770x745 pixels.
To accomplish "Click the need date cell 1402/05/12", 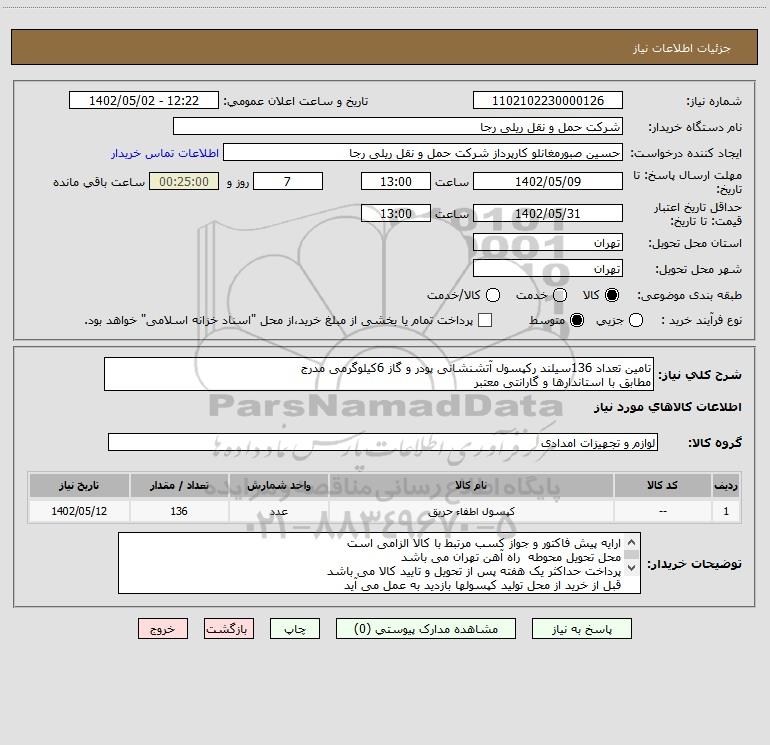I will tap(79, 511).
